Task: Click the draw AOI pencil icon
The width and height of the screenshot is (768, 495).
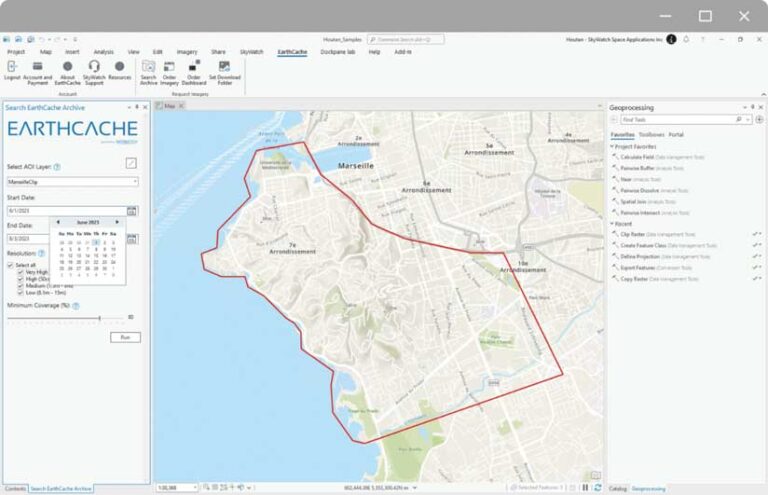Action: (x=131, y=163)
